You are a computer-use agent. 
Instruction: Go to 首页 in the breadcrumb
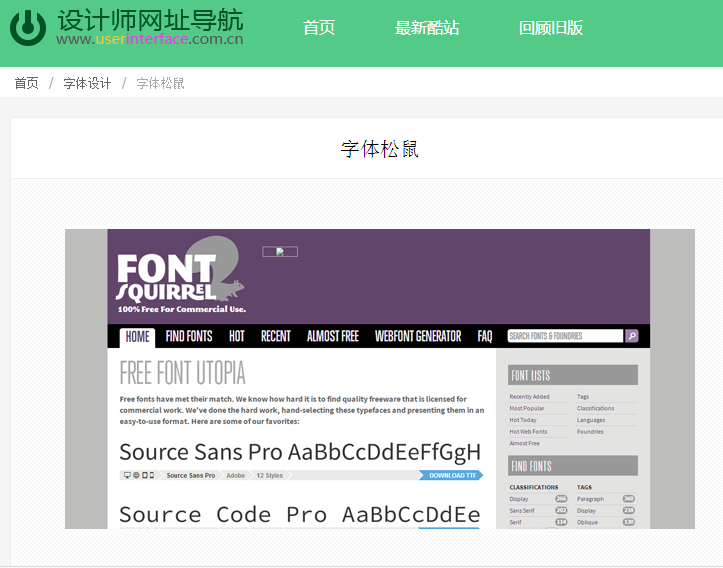26,83
